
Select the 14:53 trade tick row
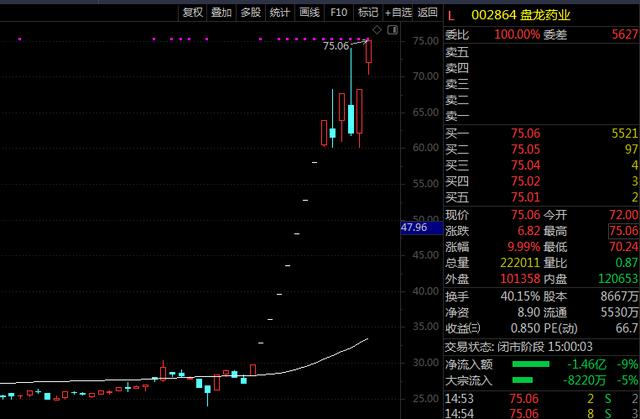coord(542,399)
